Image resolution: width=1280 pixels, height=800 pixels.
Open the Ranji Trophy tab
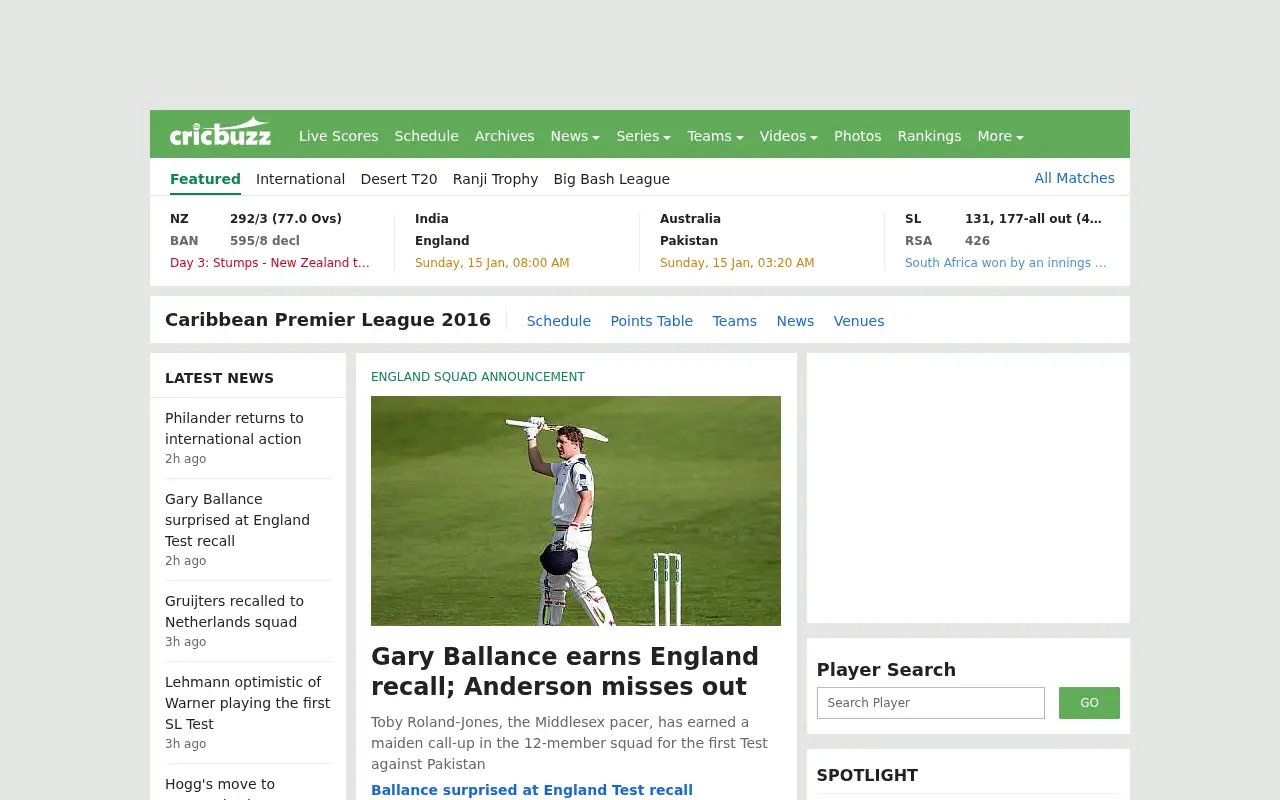point(495,179)
